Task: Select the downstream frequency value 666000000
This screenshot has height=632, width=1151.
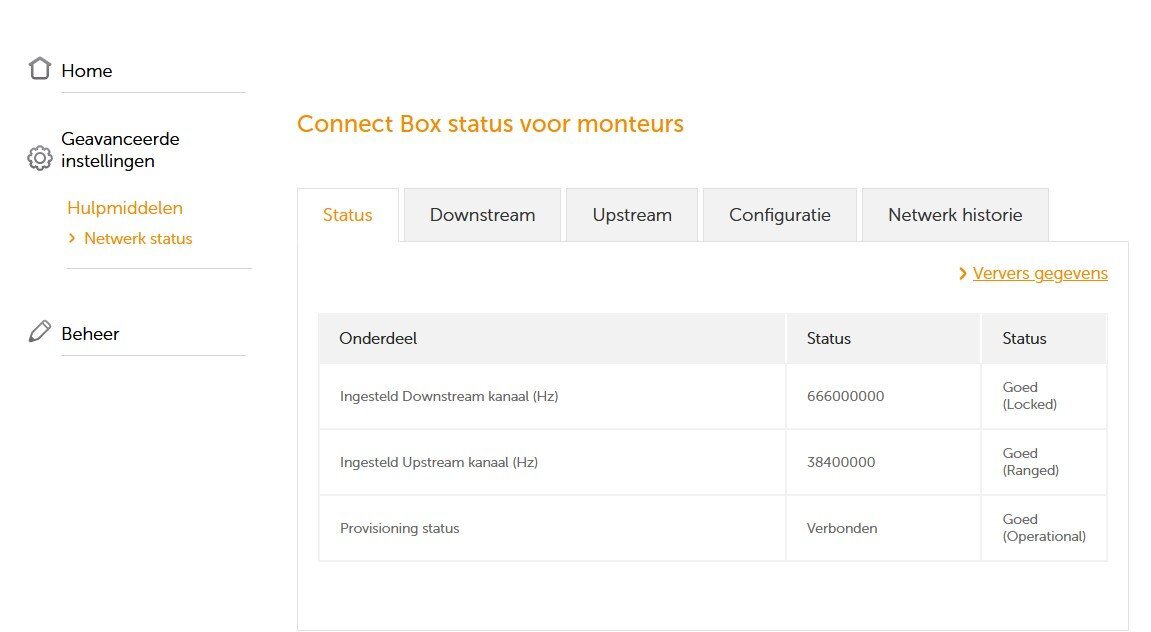Action: [x=845, y=396]
